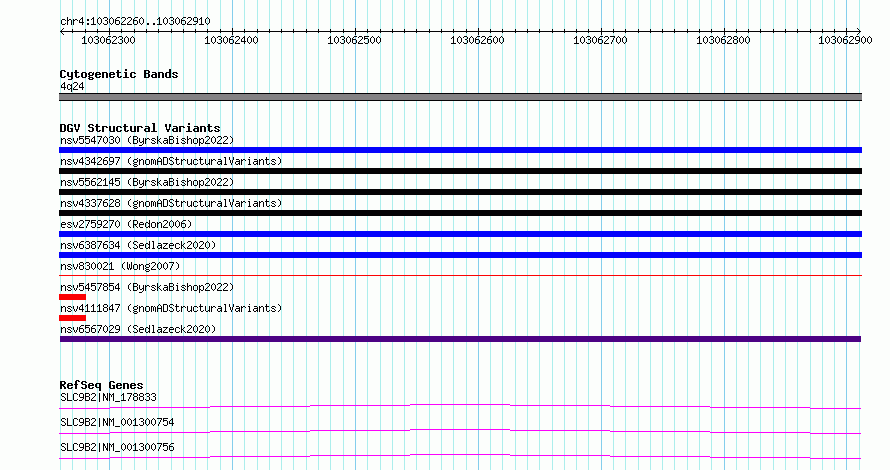Open gene SLC9B2|NM_001300754 label
The height and width of the screenshot is (470, 890).
tap(117, 422)
